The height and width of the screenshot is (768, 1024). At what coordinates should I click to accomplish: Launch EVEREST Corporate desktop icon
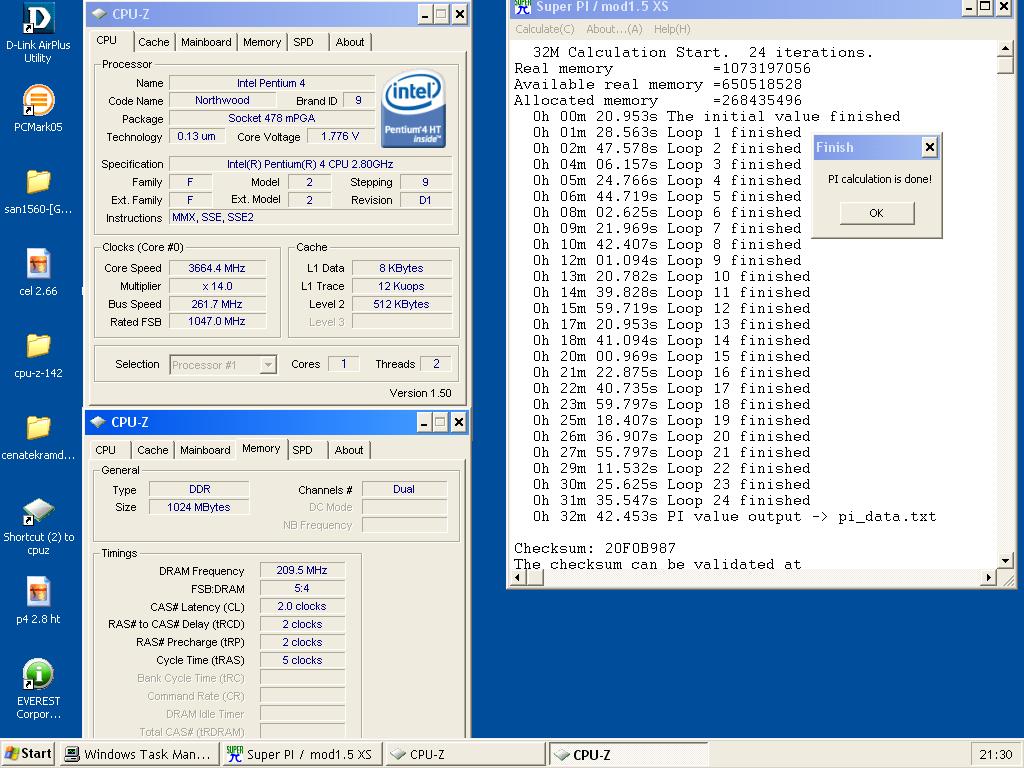38,689
